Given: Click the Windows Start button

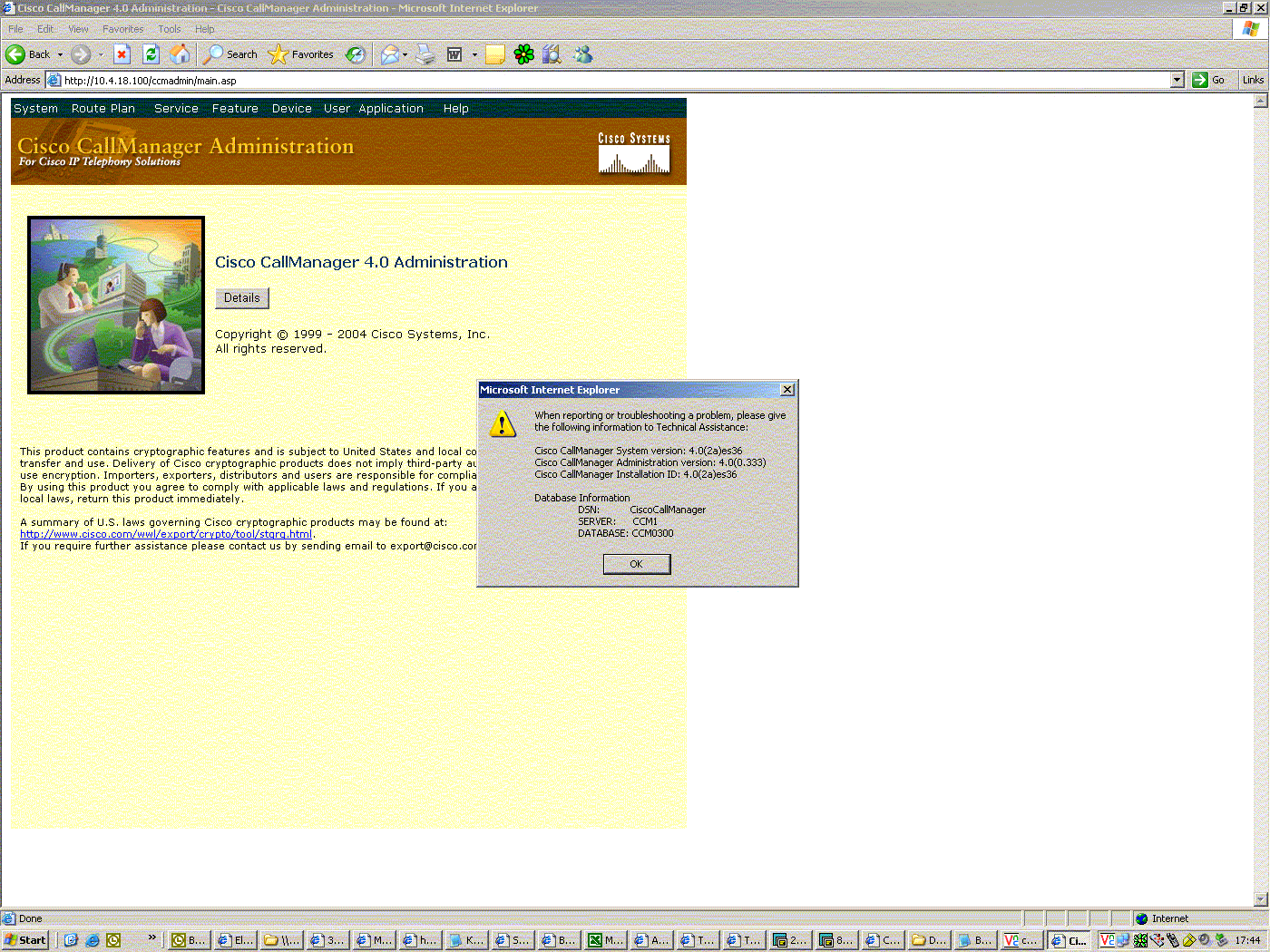Looking at the screenshot, I should [25, 940].
